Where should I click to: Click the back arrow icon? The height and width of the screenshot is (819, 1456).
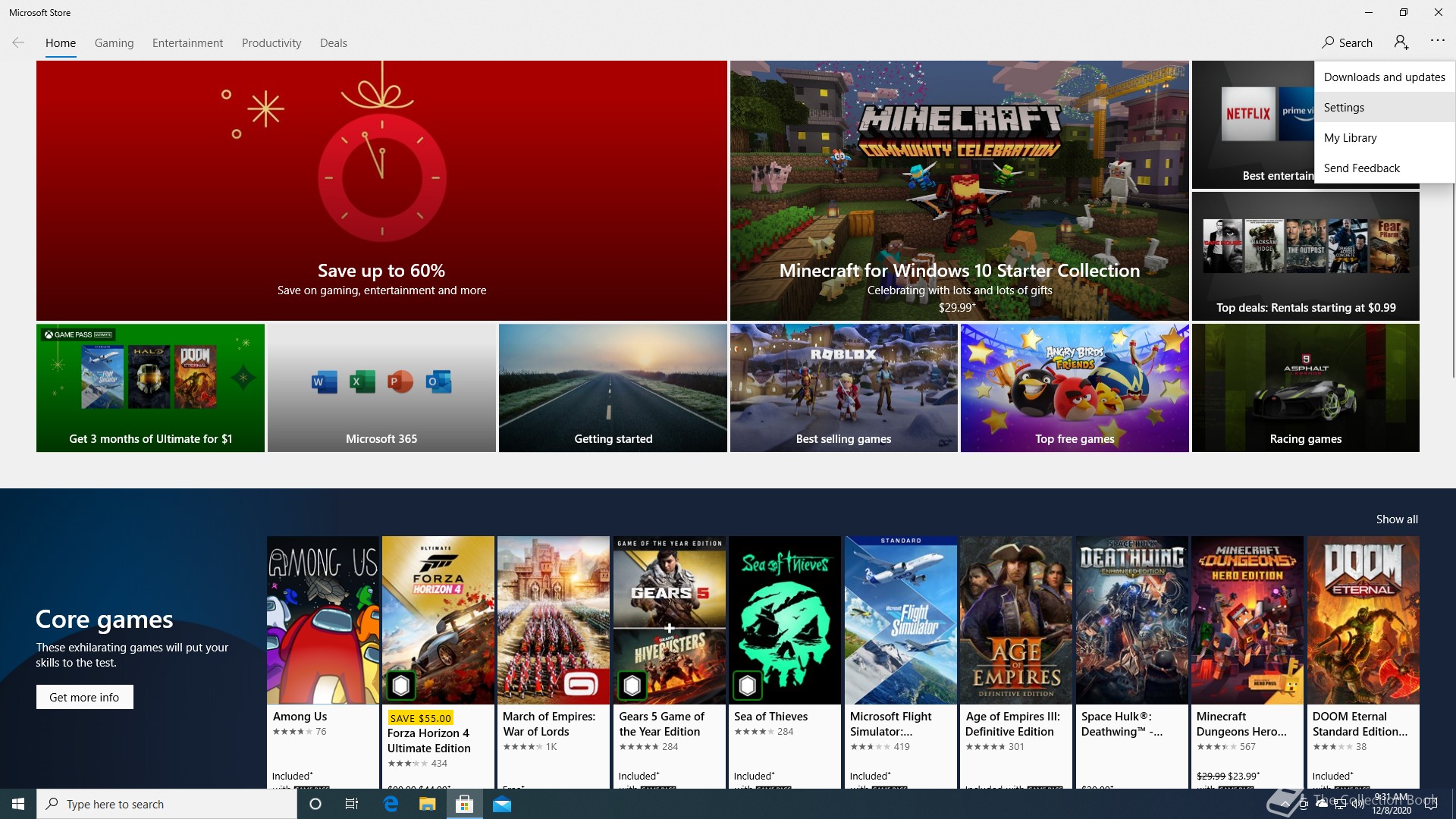[x=18, y=42]
